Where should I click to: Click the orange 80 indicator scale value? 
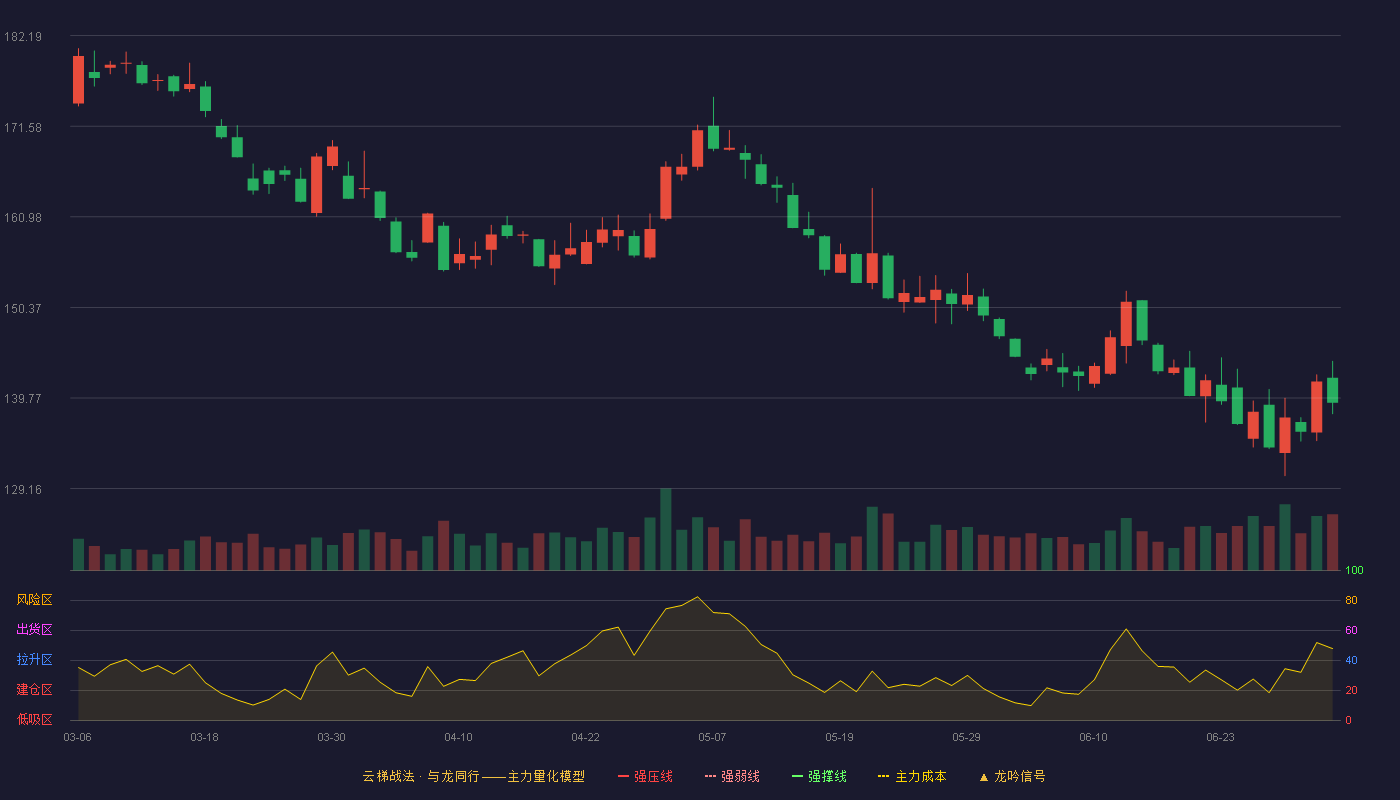[1351, 601]
